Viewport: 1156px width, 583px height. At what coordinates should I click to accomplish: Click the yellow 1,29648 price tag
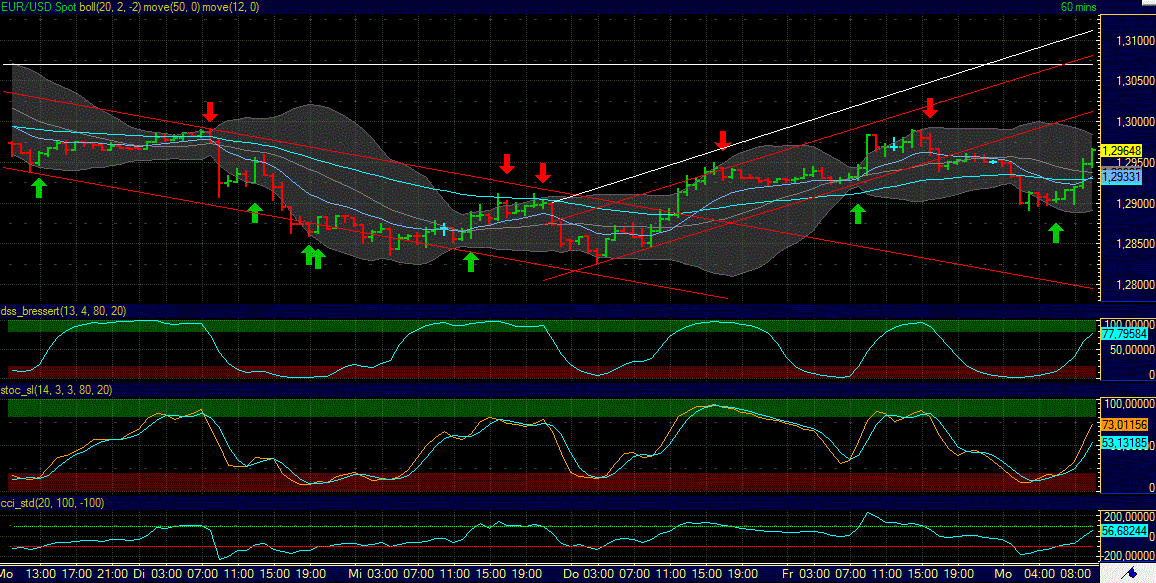[x=1122, y=148]
